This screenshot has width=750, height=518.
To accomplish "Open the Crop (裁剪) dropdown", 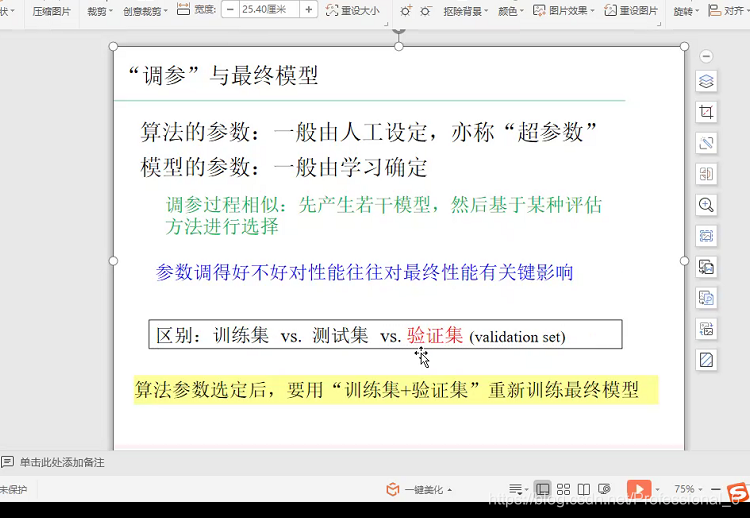I will (100, 11).
